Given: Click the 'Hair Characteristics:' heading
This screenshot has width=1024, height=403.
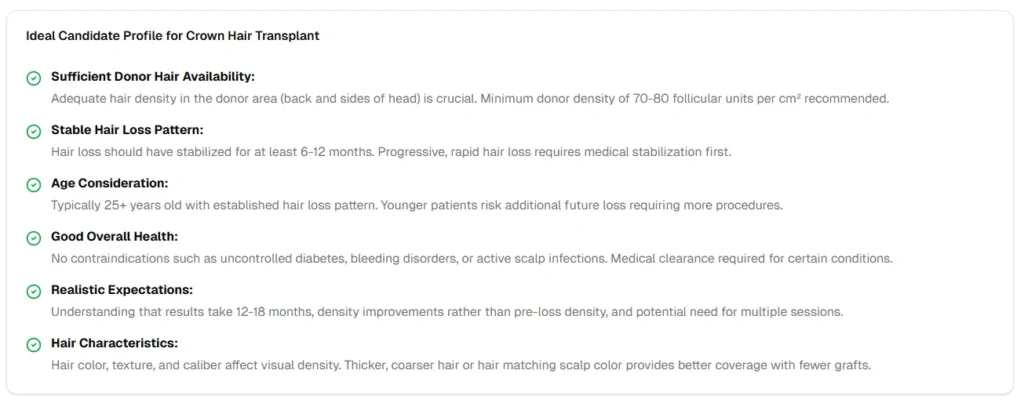Looking at the screenshot, I should (x=114, y=344).
